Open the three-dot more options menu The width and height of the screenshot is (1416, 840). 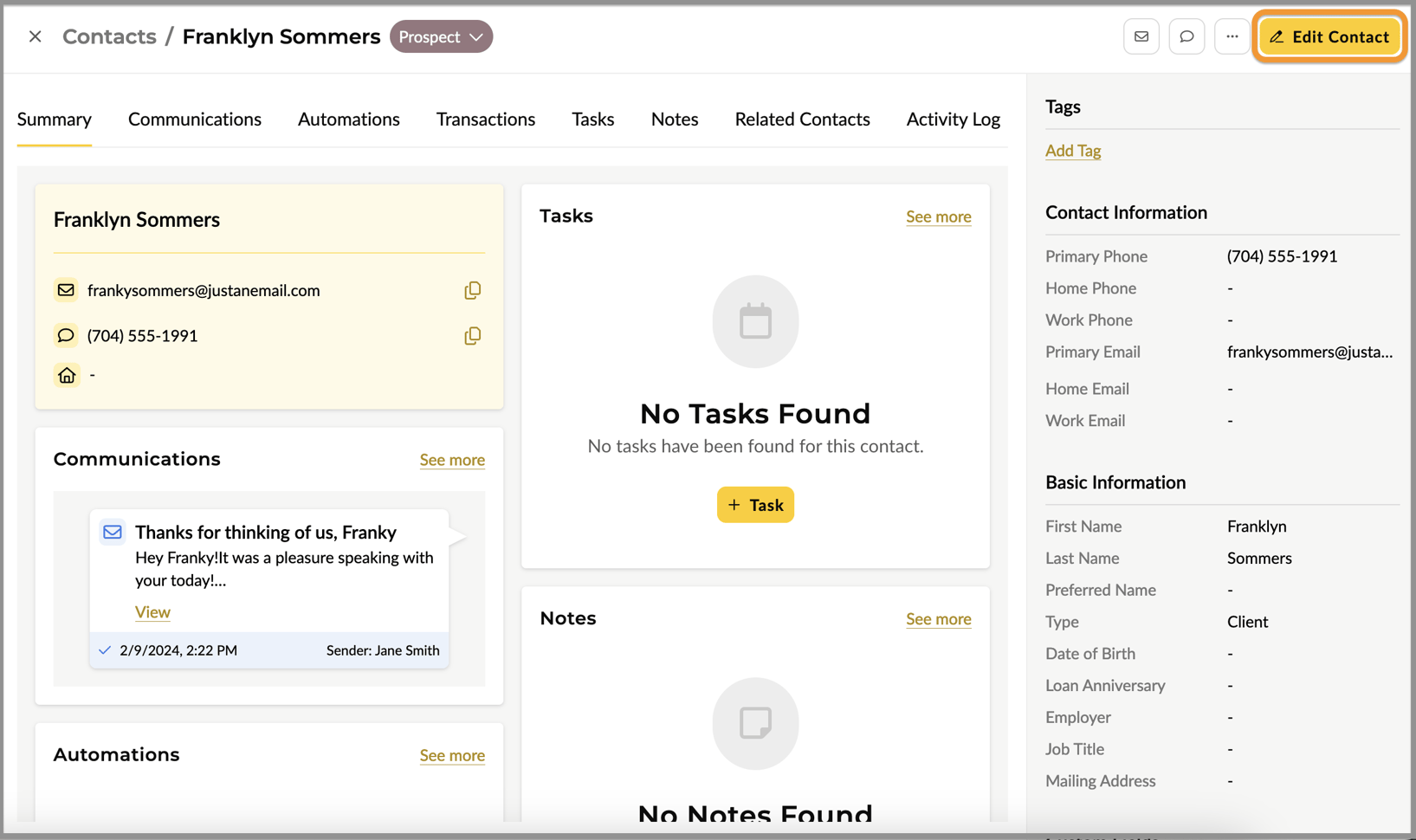[1232, 37]
